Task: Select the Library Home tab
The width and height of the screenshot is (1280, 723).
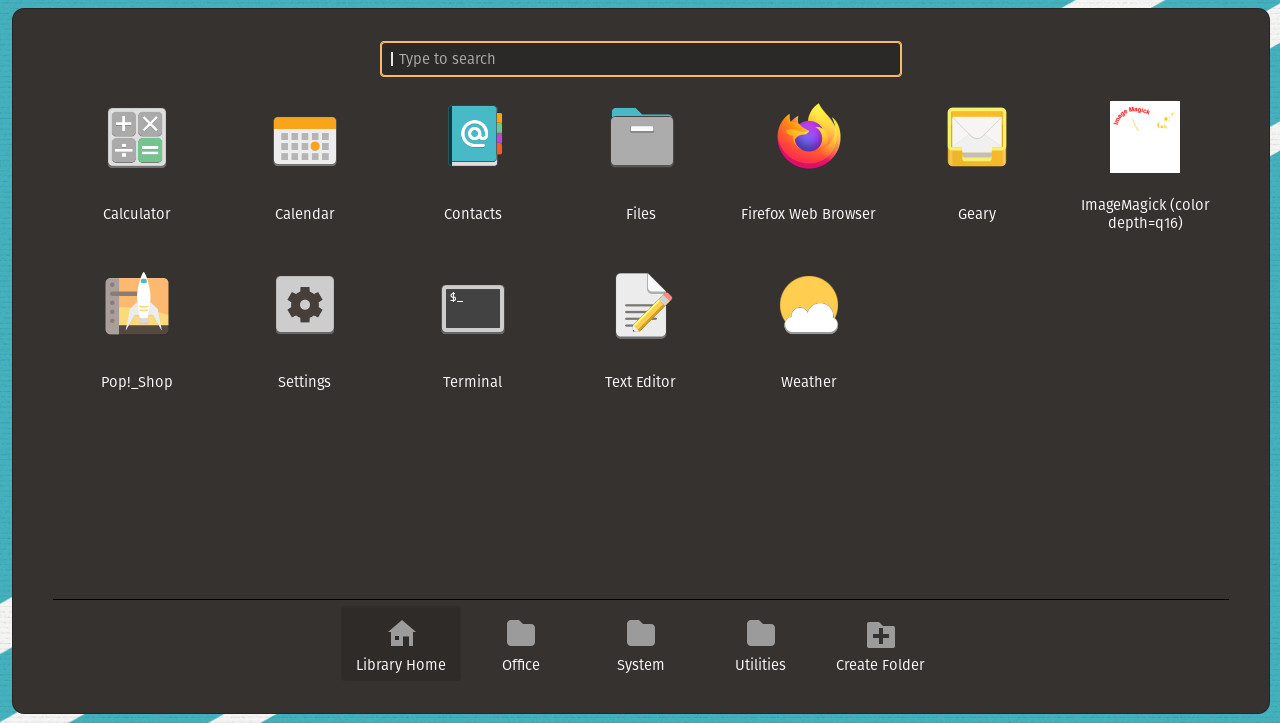Action: click(x=401, y=644)
